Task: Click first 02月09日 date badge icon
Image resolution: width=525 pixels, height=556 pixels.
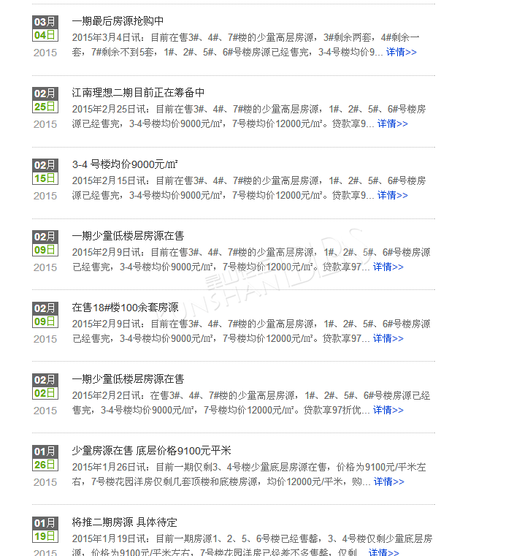Action: click(45, 243)
